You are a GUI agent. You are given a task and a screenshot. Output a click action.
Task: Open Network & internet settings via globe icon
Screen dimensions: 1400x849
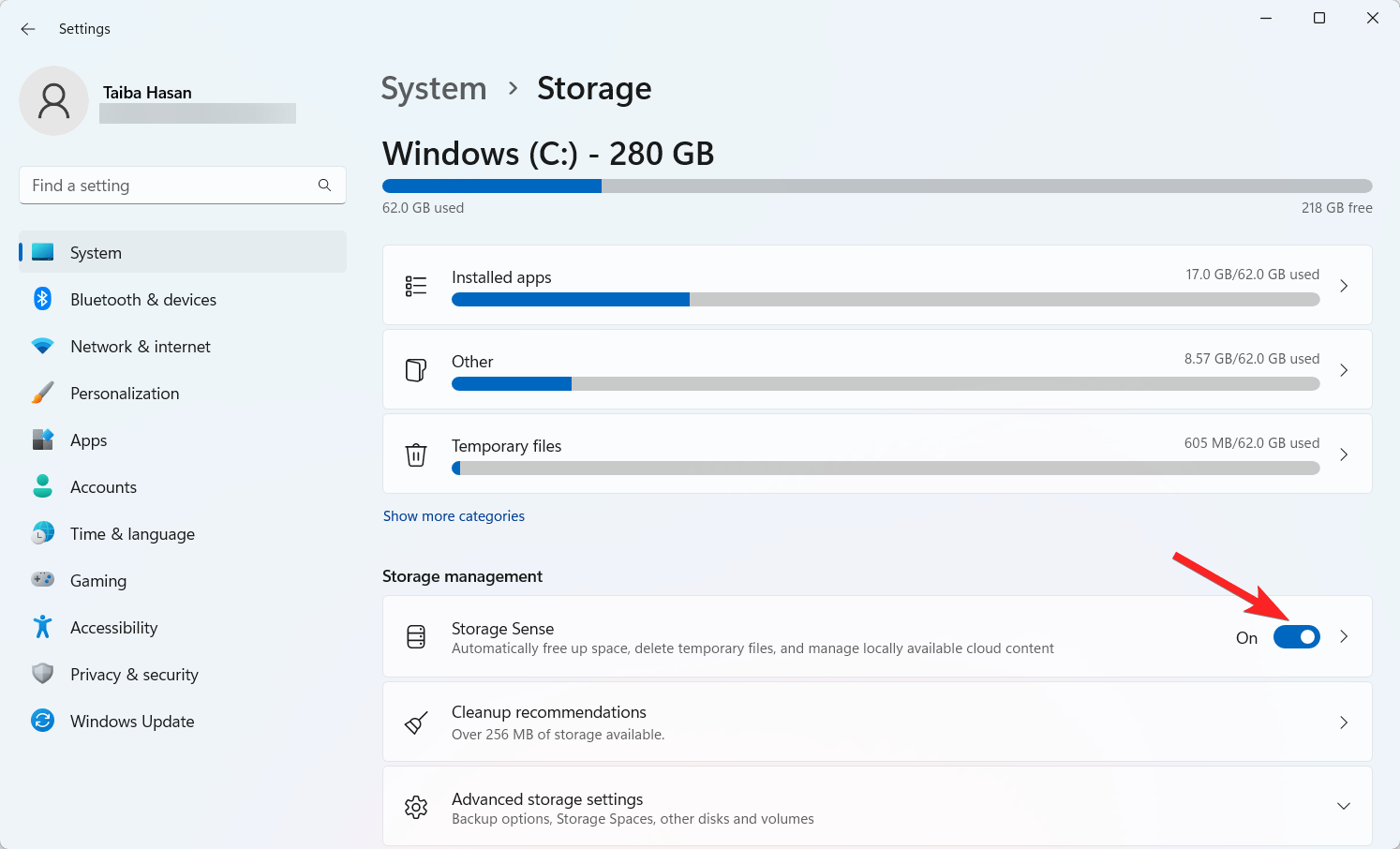[43, 346]
